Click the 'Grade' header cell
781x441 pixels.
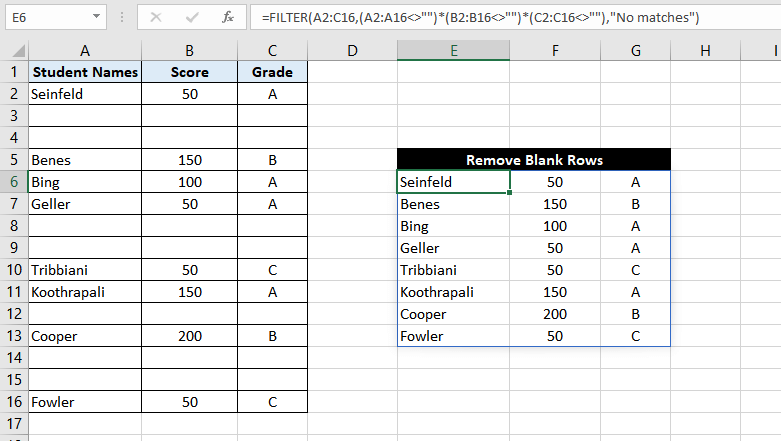point(272,72)
